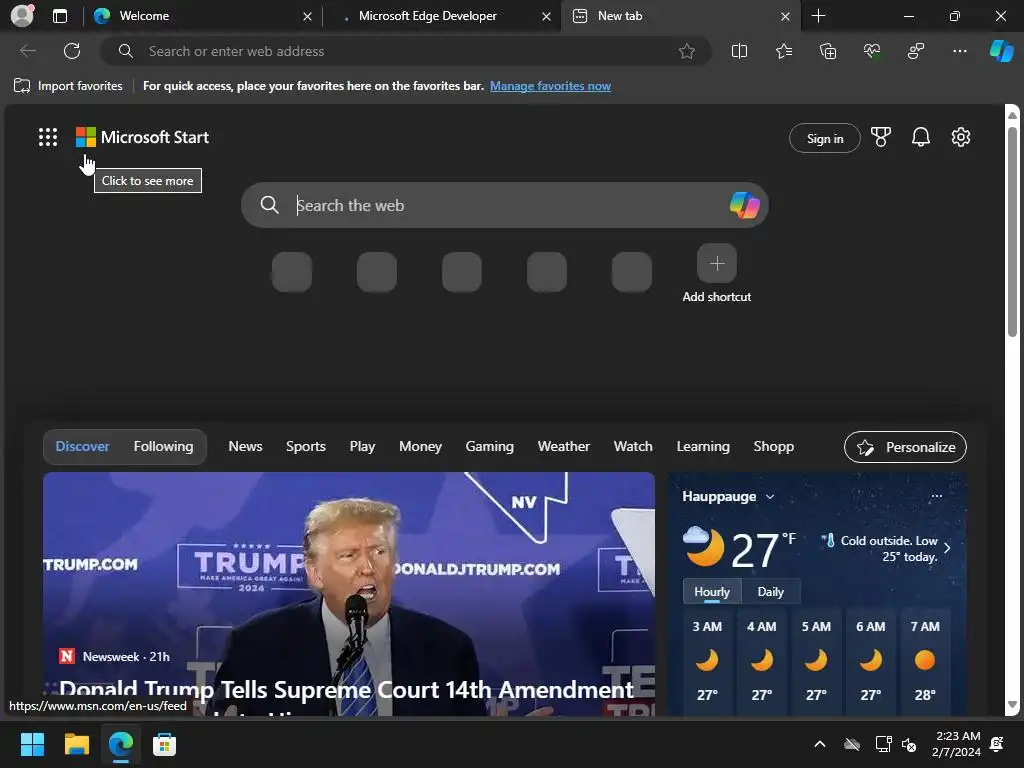This screenshot has height=768, width=1024.
Task: Open the Edge profile avatar icon
Action: (x=22, y=16)
